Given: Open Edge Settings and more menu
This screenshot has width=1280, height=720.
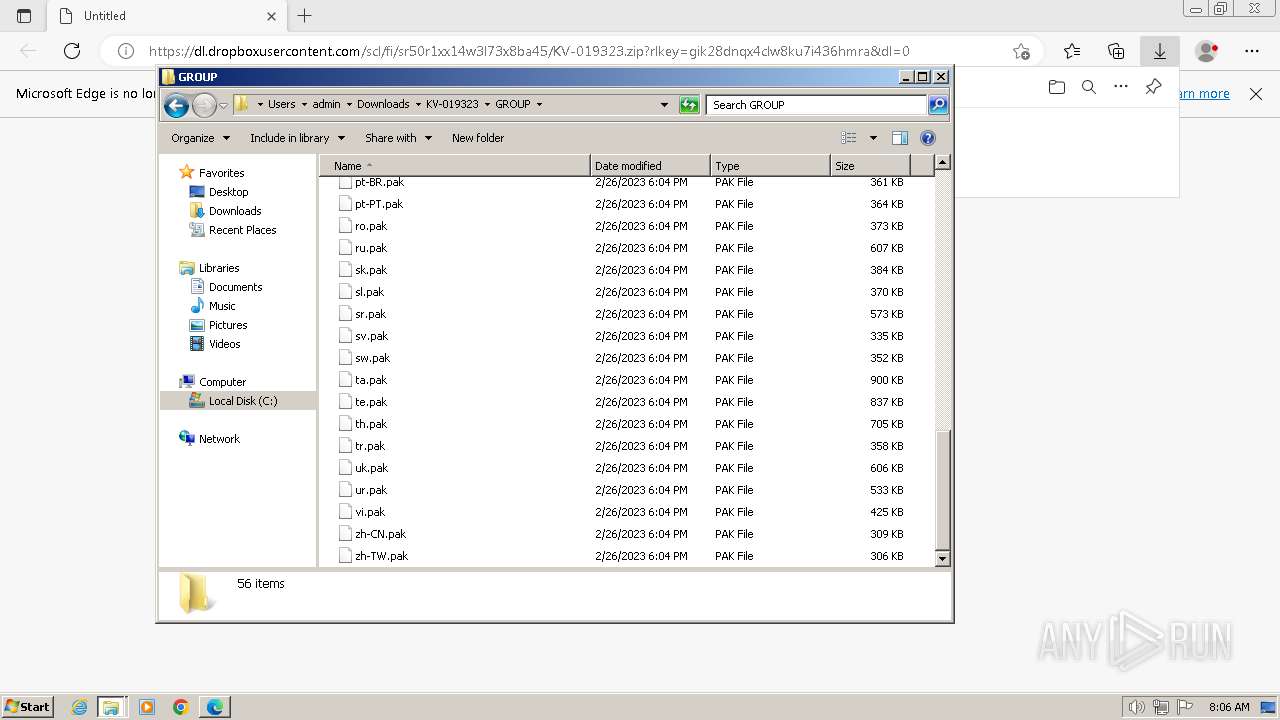Looking at the screenshot, I should [1252, 51].
